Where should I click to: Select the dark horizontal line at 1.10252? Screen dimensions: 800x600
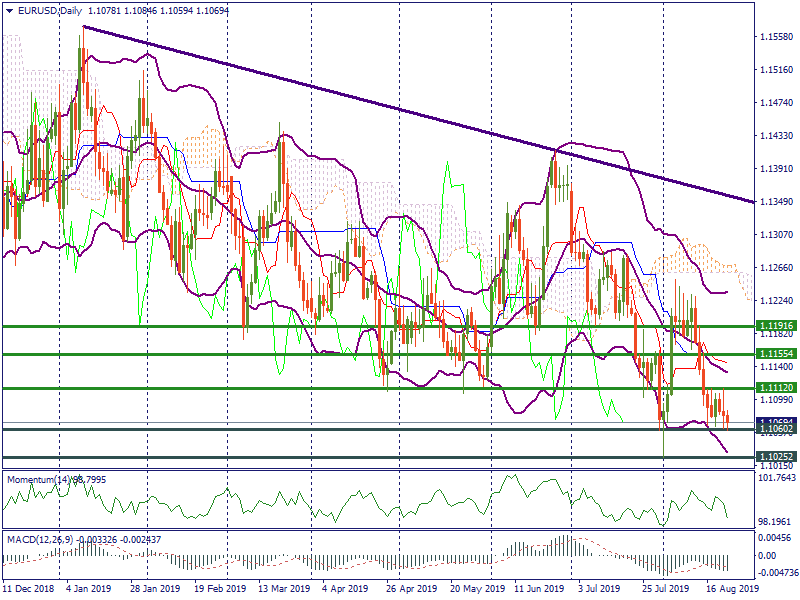[300, 457]
